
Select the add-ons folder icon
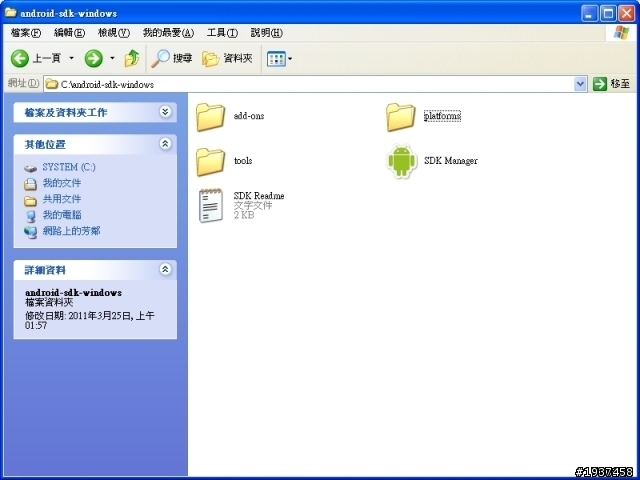coord(210,117)
